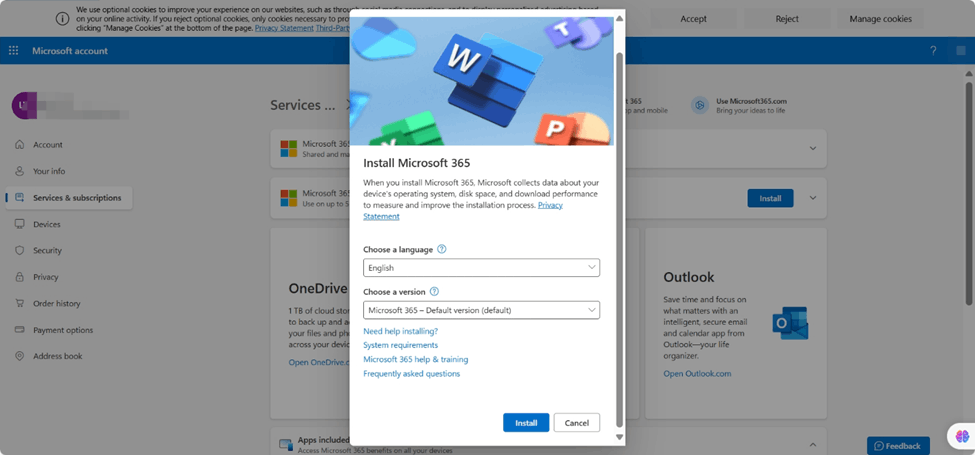Click the Payment options card icon
Screen dimensions: 975x455
coord(20,329)
